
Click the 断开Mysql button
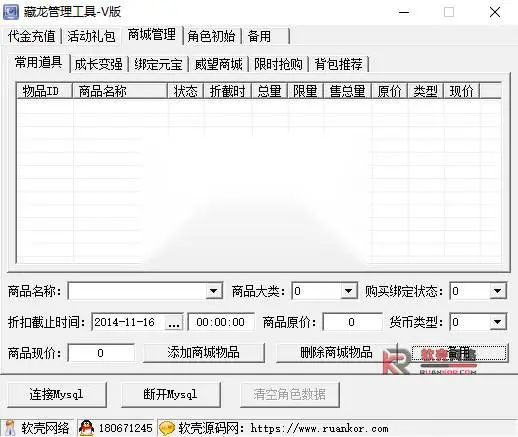click(x=171, y=394)
